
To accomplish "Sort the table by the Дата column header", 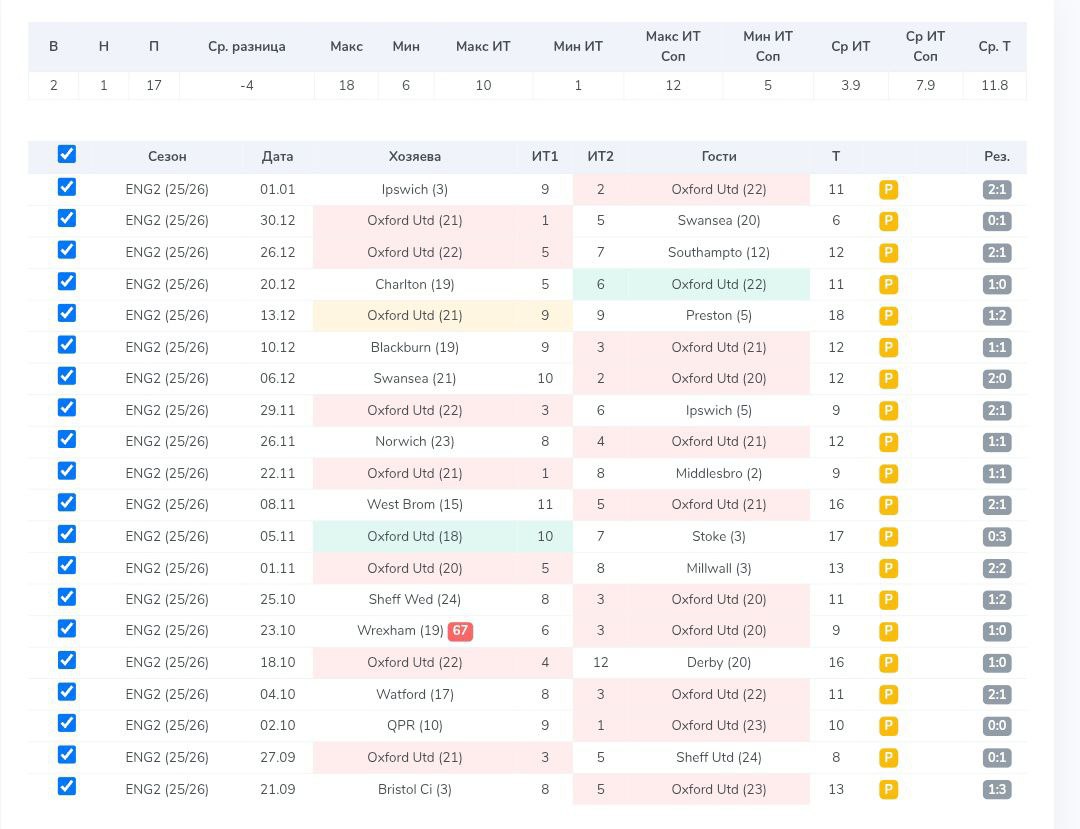I will click(x=277, y=156).
